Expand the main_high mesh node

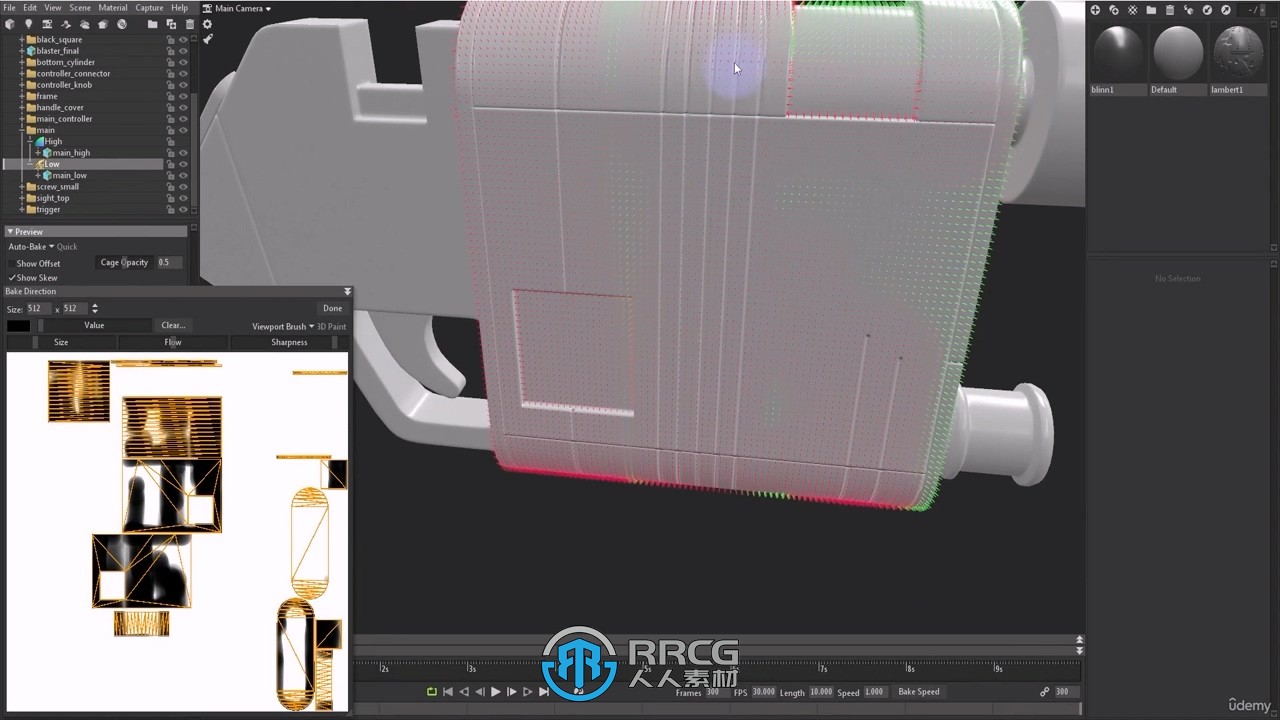pos(38,153)
